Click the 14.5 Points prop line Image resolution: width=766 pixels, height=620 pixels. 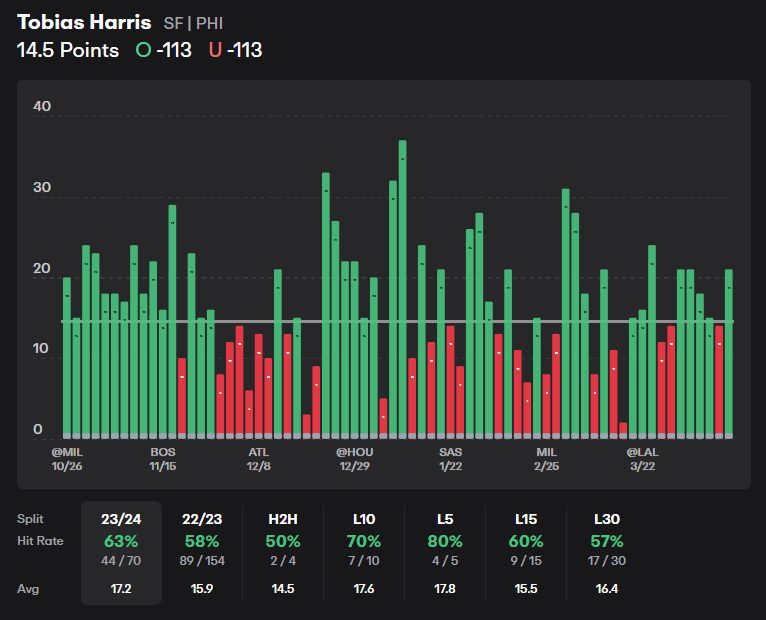pos(68,50)
